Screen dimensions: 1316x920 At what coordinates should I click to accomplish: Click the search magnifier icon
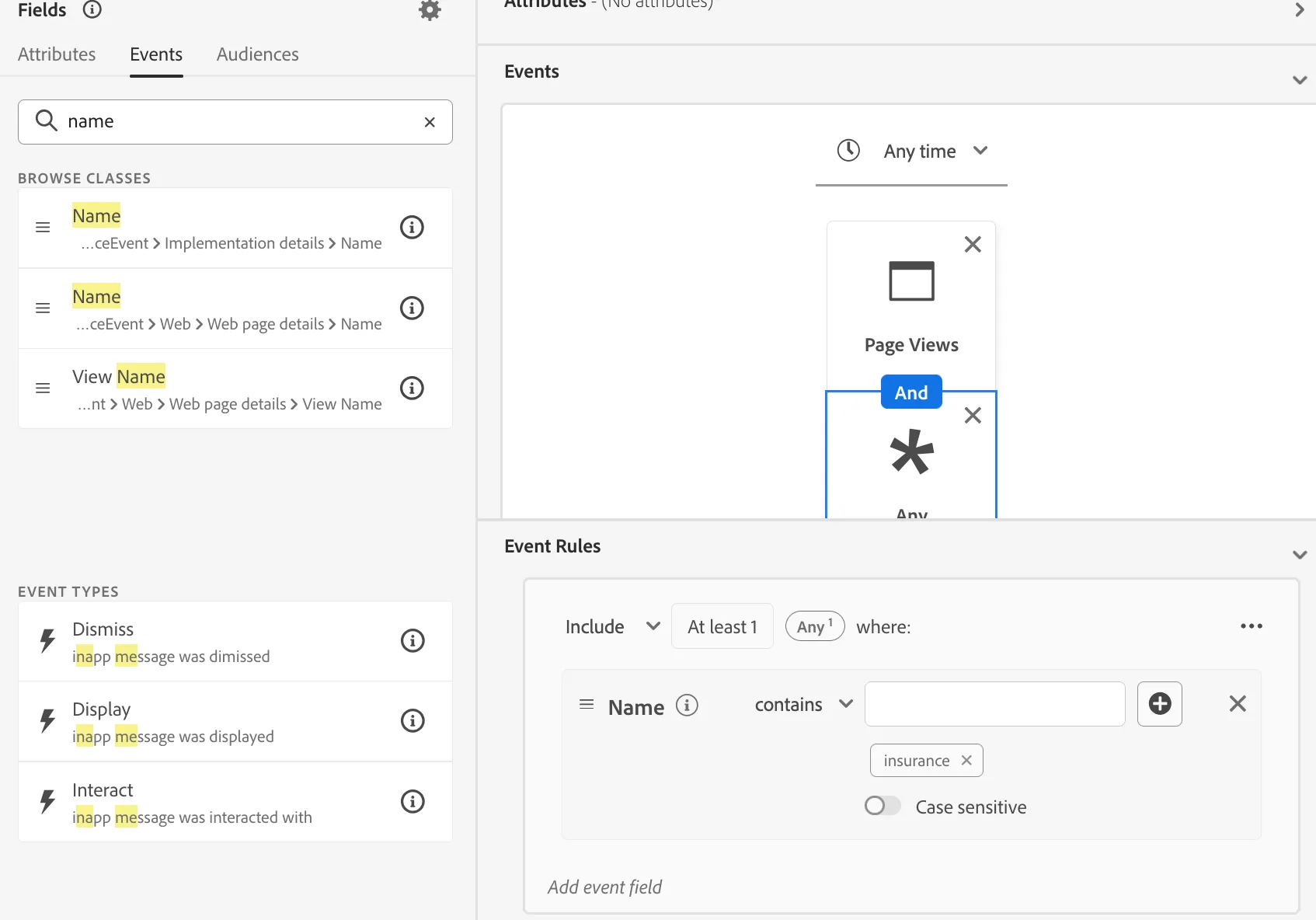(x=47, y=120)
